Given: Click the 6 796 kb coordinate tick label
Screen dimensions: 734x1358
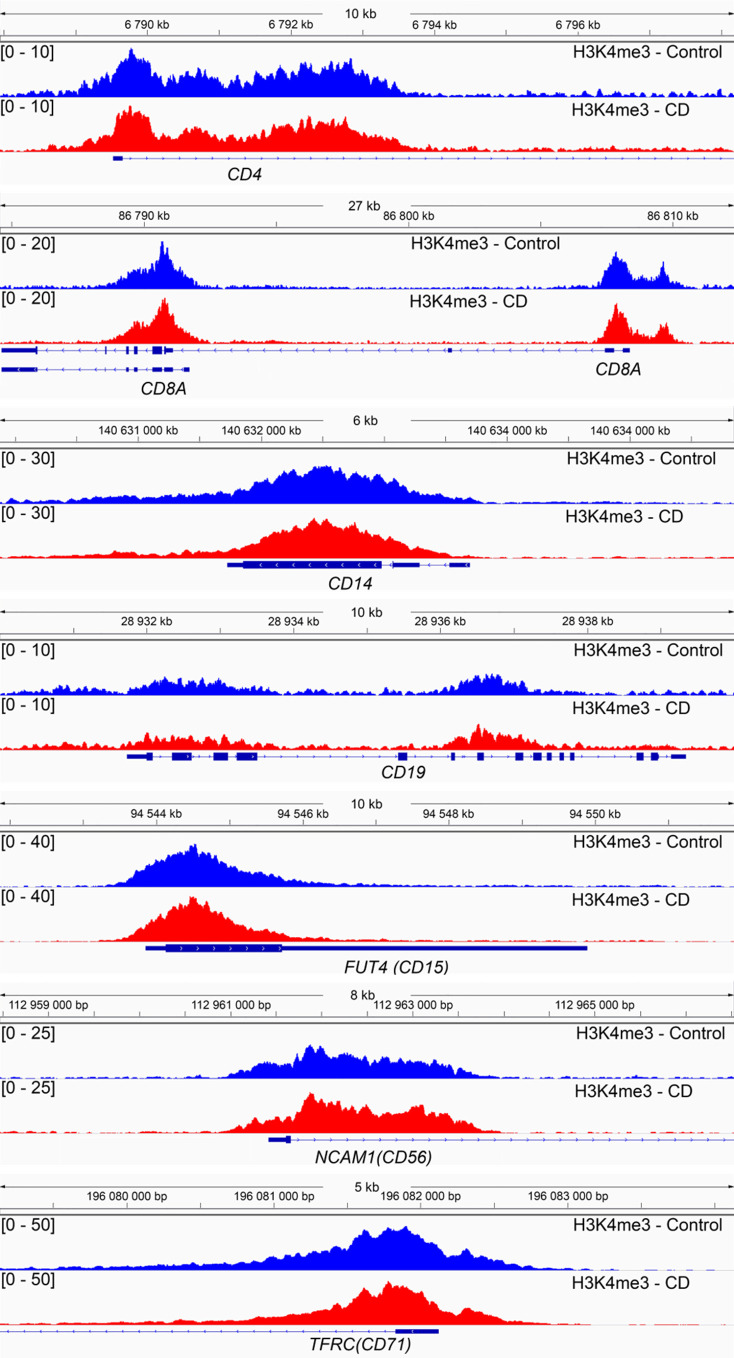Looking at the screenshot, I should click(576, 24).
